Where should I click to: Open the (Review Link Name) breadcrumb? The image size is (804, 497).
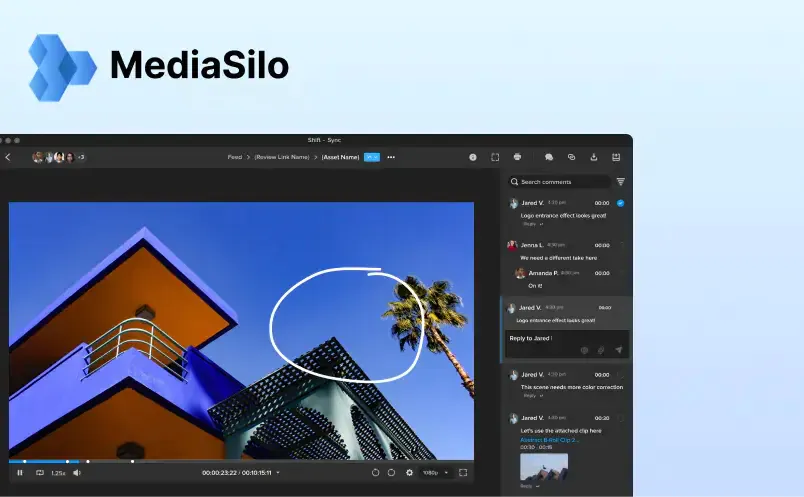tap(282, 157)
